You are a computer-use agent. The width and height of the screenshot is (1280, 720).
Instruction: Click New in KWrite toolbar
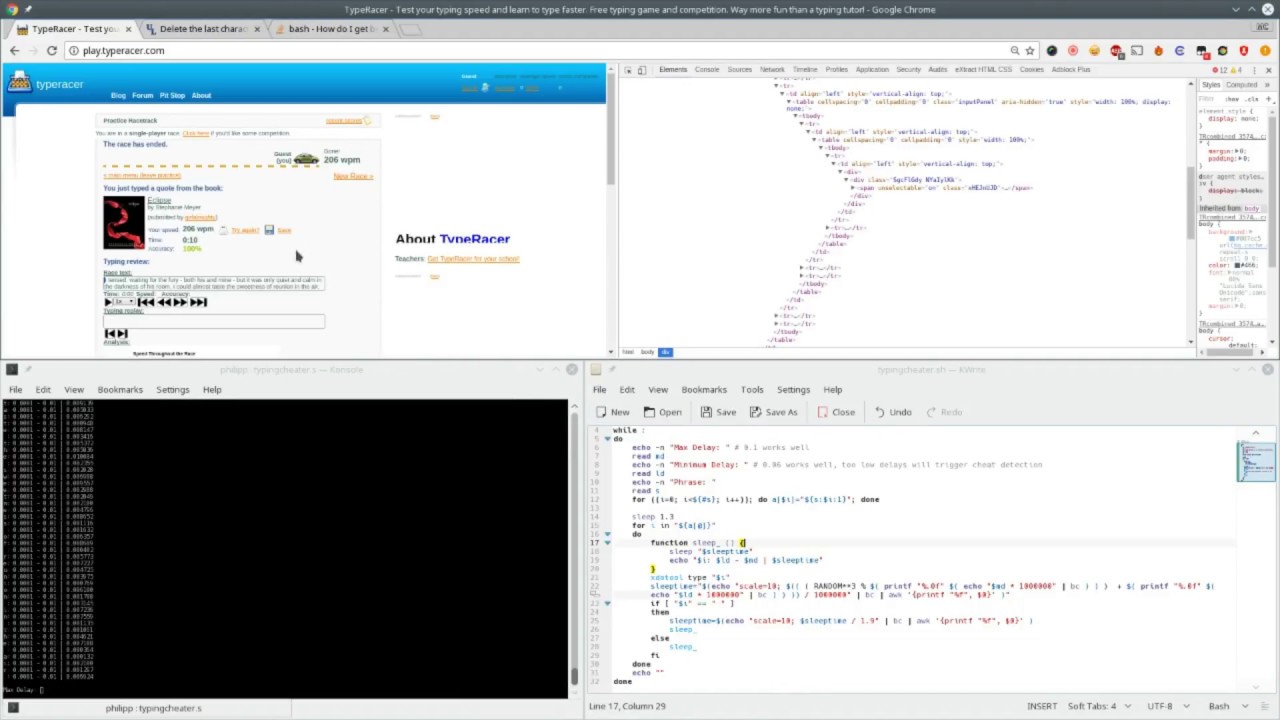(613, 412)
